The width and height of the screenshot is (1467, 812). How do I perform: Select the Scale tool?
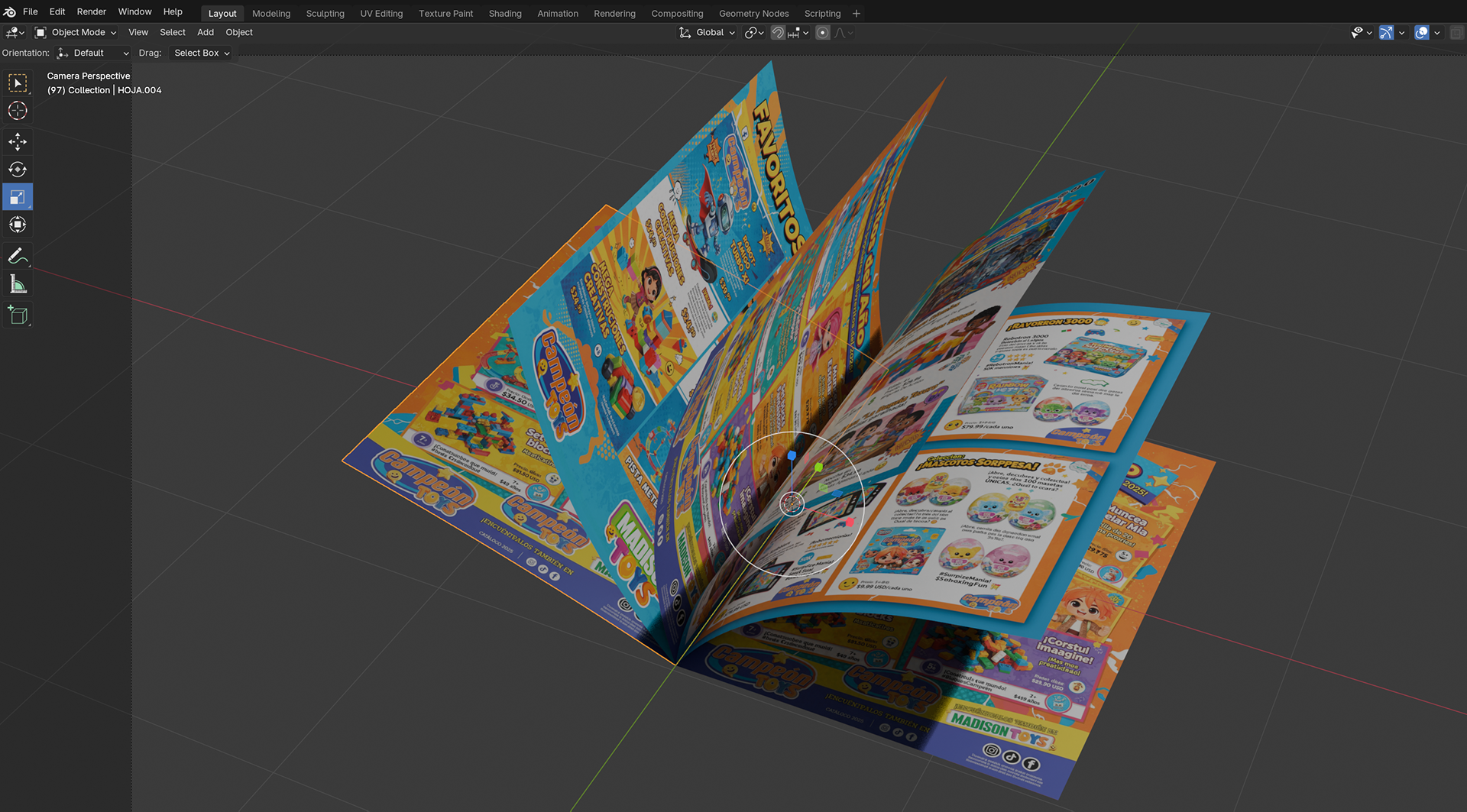click(x=18, y=197)
